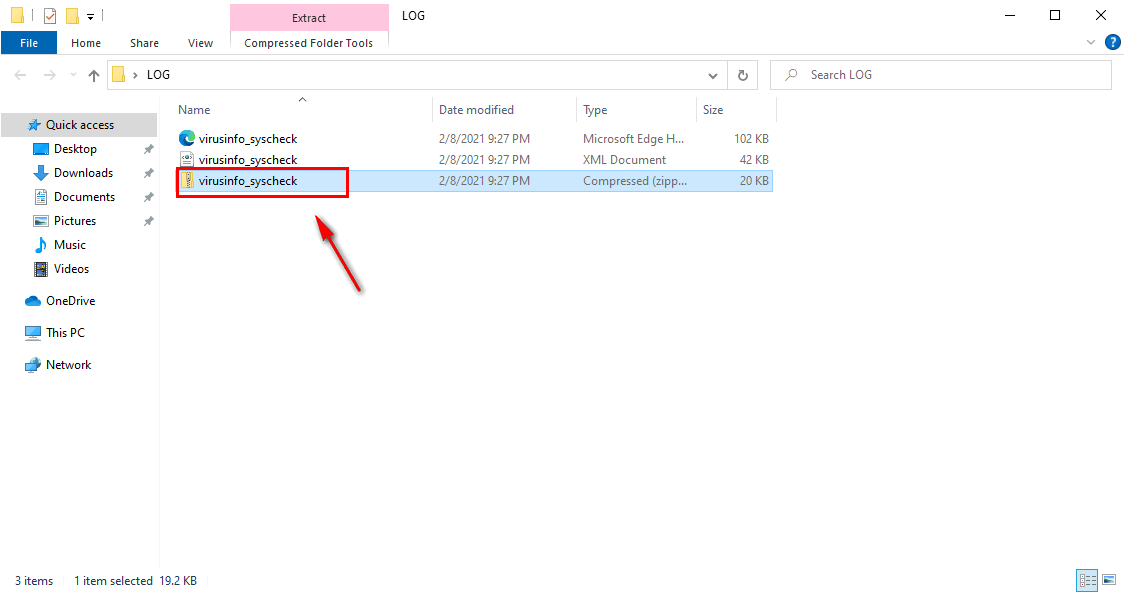Go back to the previous folder

(x=21, y=75)
